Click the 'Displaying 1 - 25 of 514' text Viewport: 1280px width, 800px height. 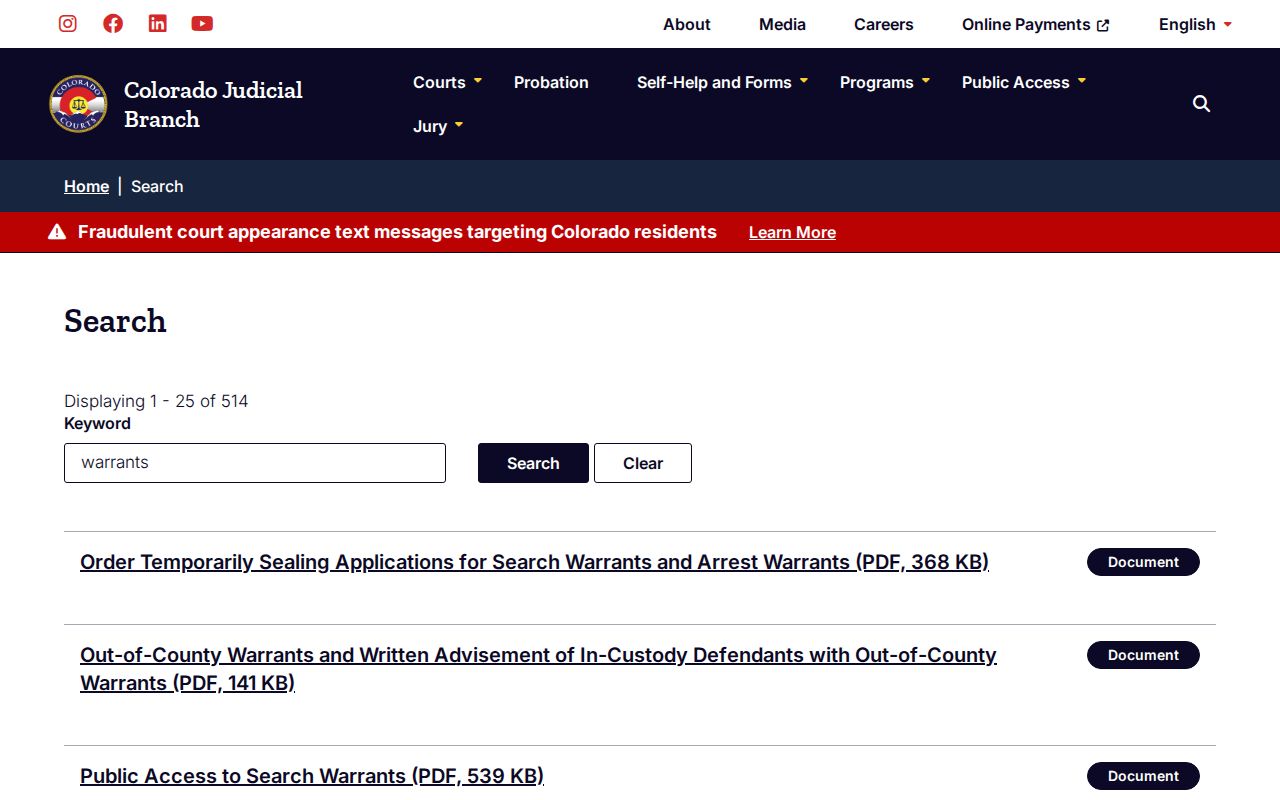pyautogui.click(x=156, y=401)
